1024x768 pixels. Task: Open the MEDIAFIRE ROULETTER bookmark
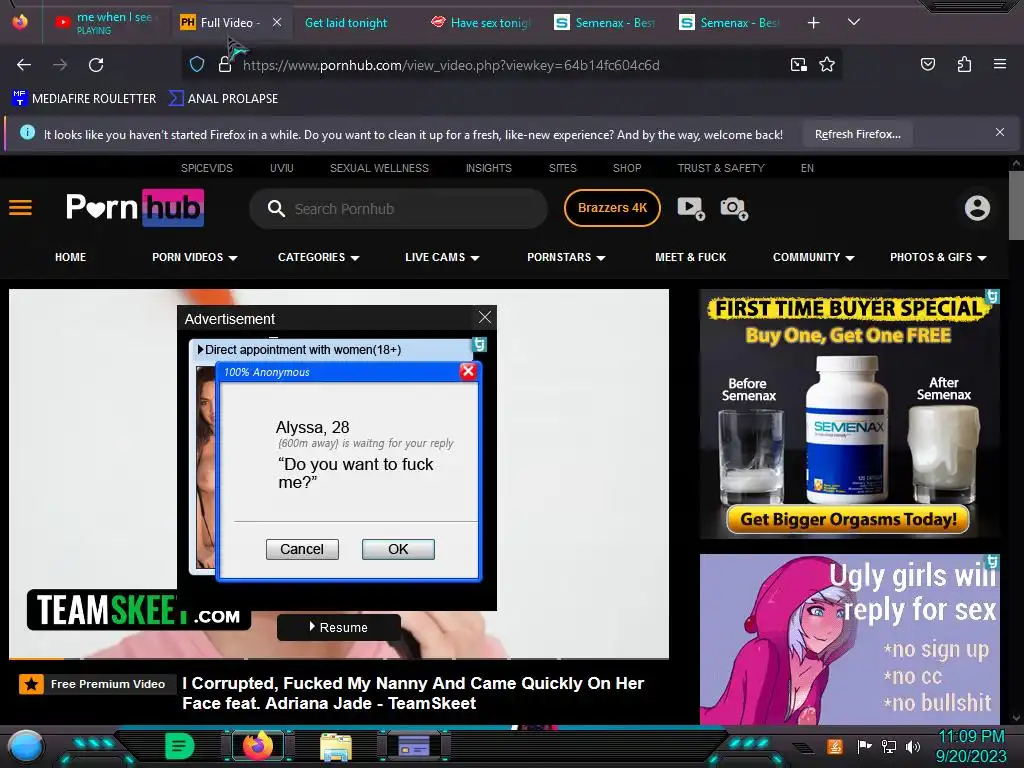pyautogui.click(x=84, y=99)
